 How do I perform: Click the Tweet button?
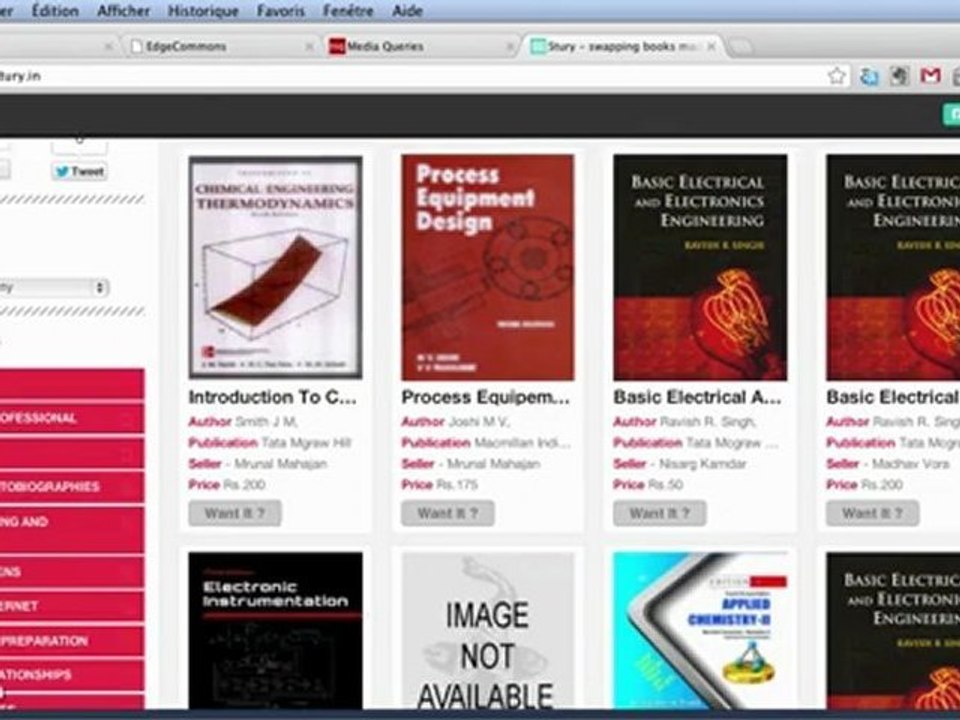tap(80, 171)
